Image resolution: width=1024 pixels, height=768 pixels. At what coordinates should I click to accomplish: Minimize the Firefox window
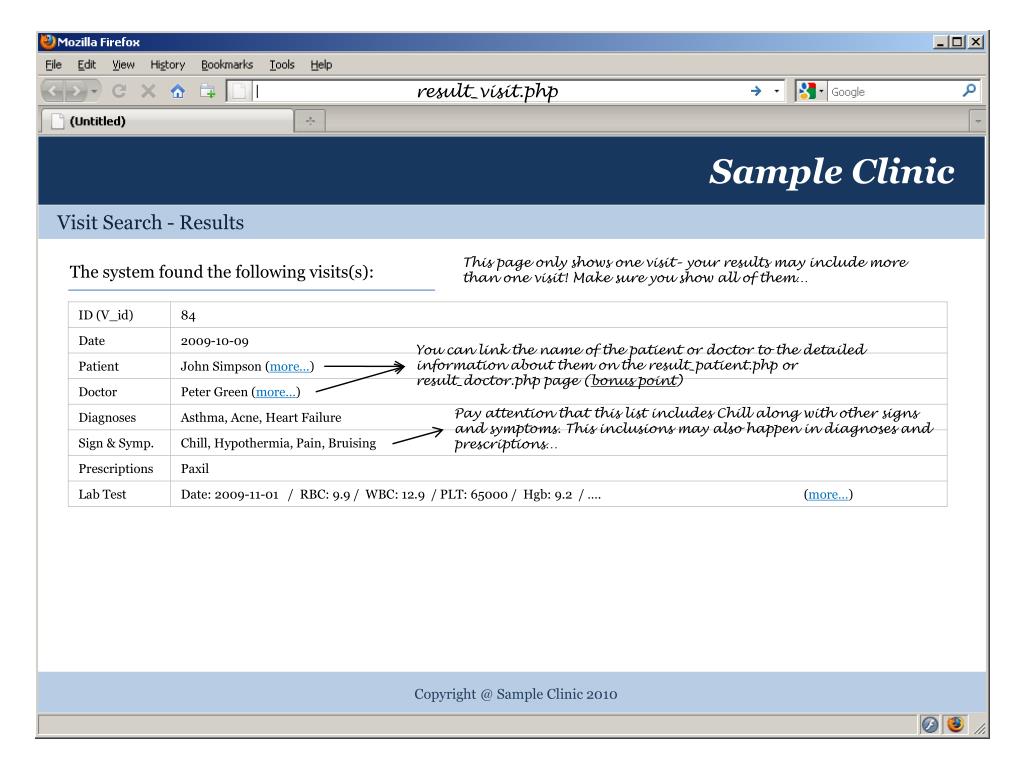pyautogui.click(x=940, y=42)
